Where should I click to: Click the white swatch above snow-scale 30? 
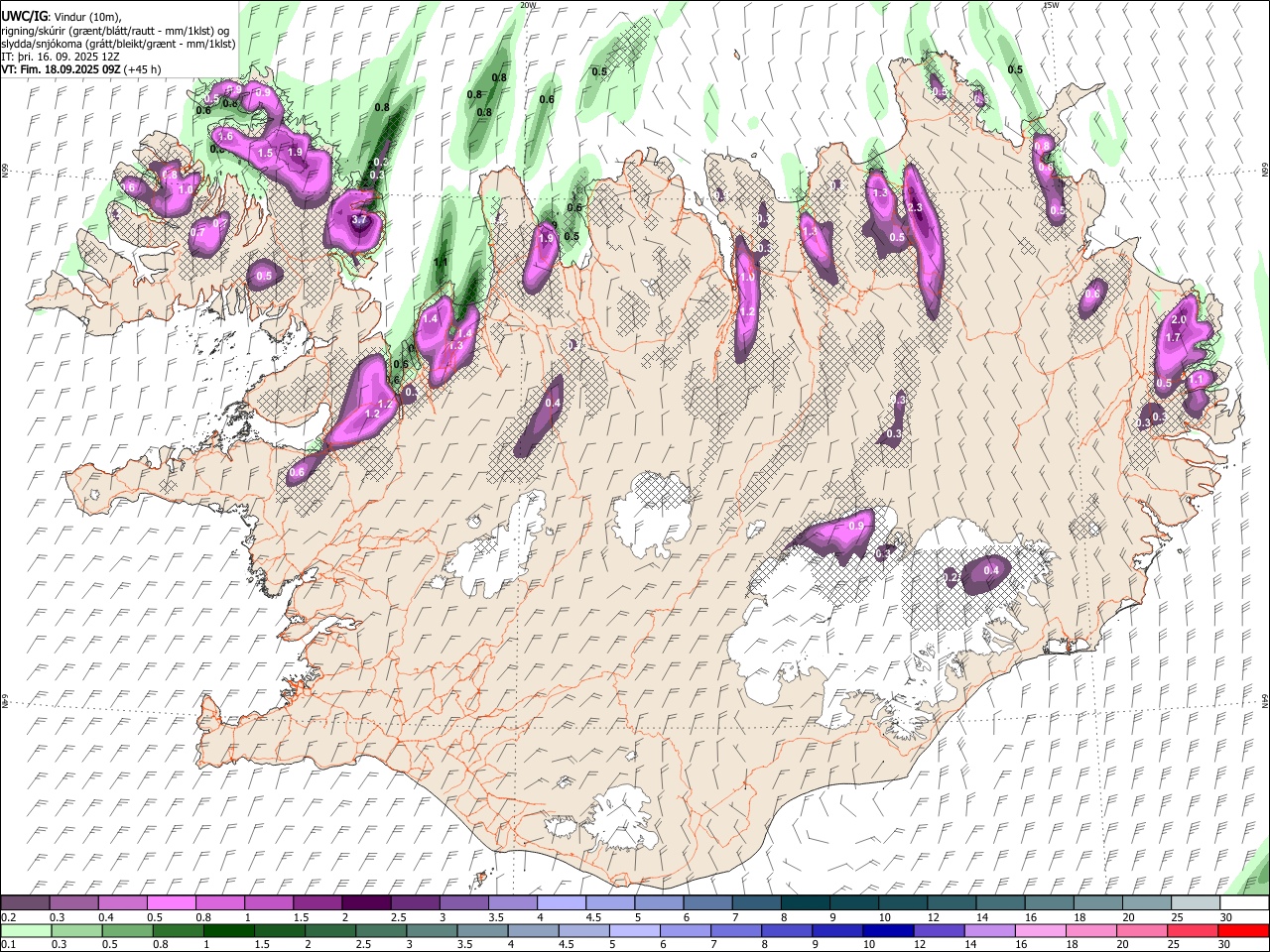[x=1244, y=903]
